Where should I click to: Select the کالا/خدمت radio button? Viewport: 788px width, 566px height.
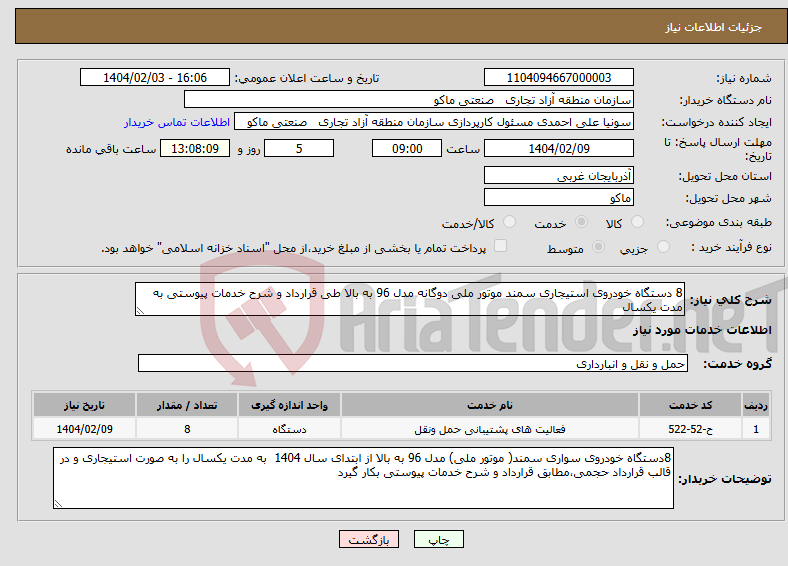point(509,222)
